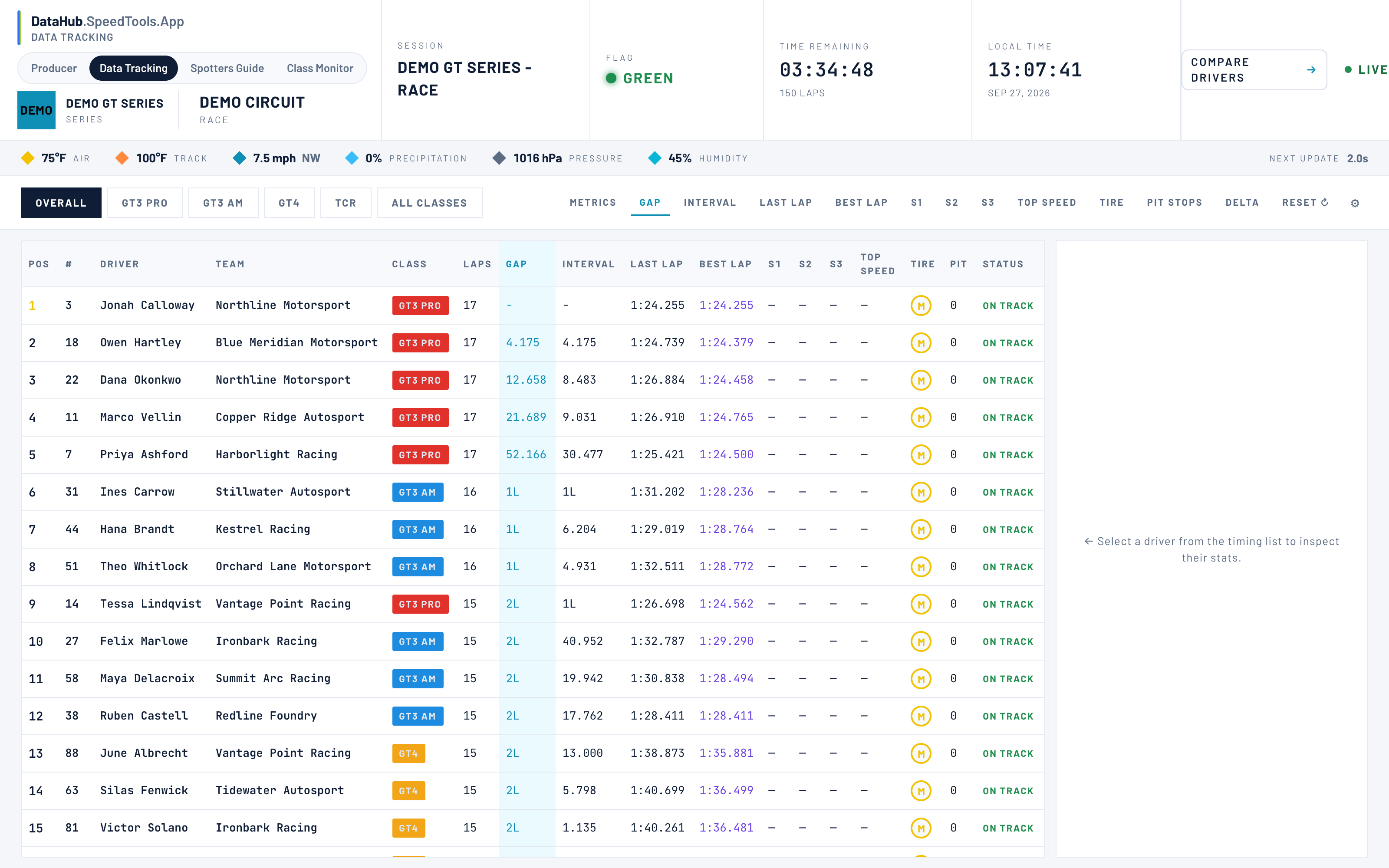This screenshot has width=1389, height=868.
Task: Click the medium tire icon for Ruben Castell
Action: point(921,716)
